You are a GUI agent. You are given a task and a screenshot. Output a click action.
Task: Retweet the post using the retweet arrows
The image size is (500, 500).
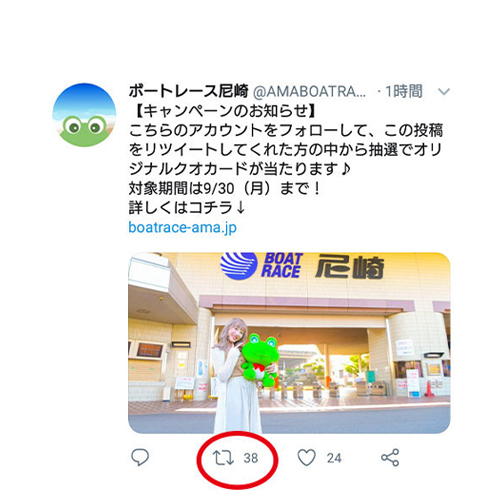point(223,458)
